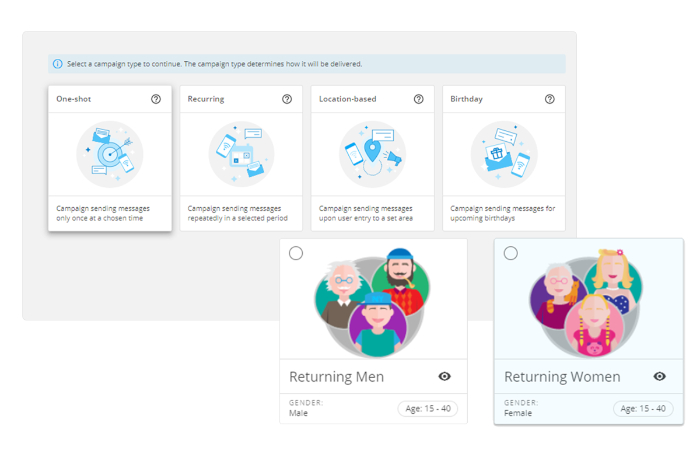
Task: Open help for Birthday campaign type
Action: [x=550, y=99]
